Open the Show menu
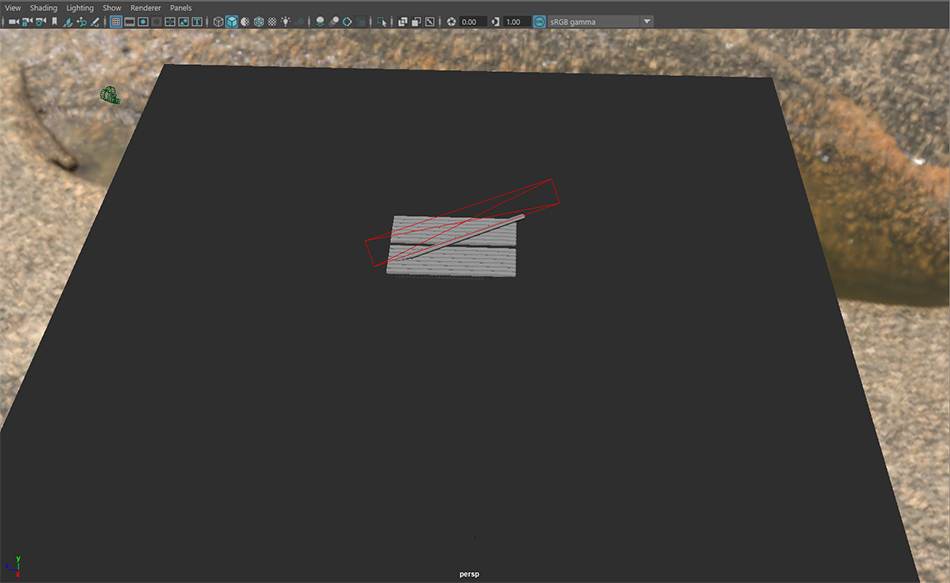The image size is (950, 583). click(112, 8)
